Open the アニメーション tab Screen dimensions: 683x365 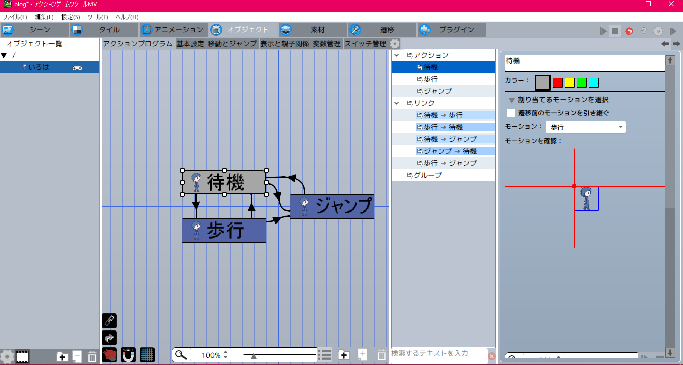point(173,30)
